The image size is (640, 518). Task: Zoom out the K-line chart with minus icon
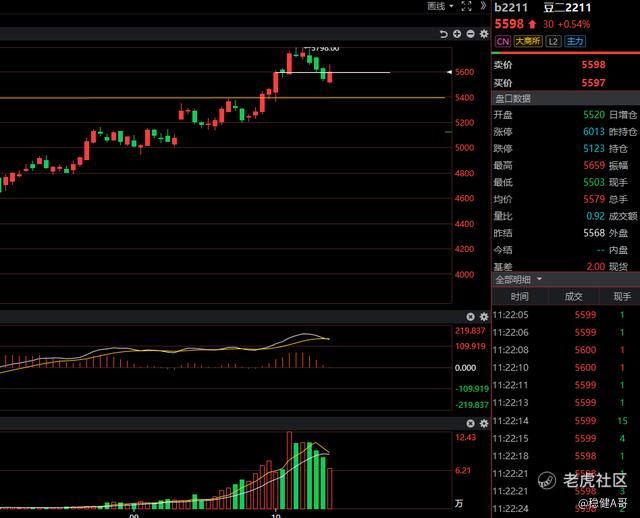(x=470, y=34)
